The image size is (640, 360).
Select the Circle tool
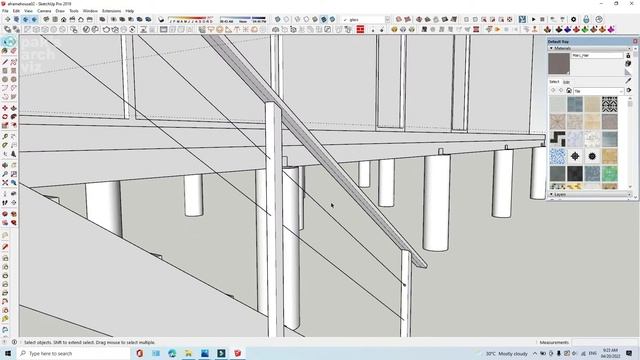5,79
